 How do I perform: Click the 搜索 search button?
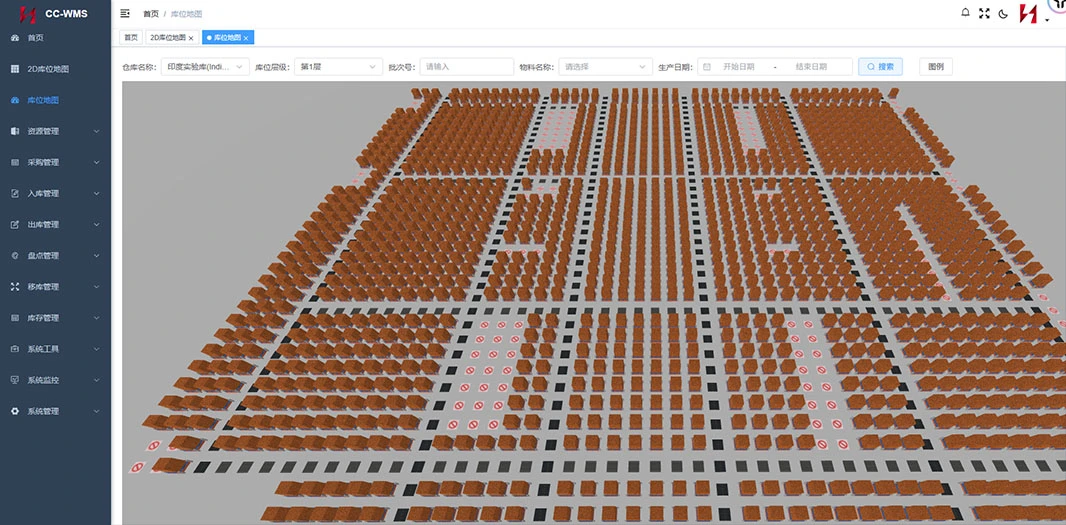(880, 67)
